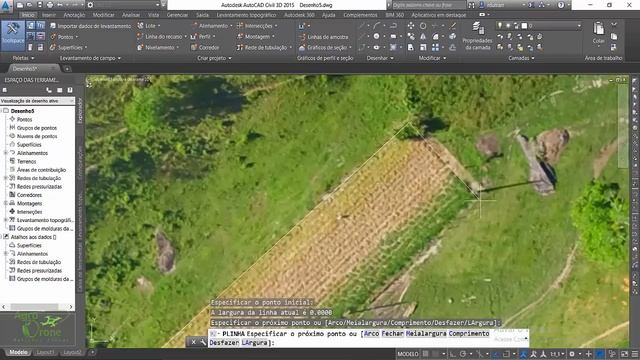640x360 pixels.
Task: Open Visualização de desenho ativo dropdown
Action: coord(37,101)
